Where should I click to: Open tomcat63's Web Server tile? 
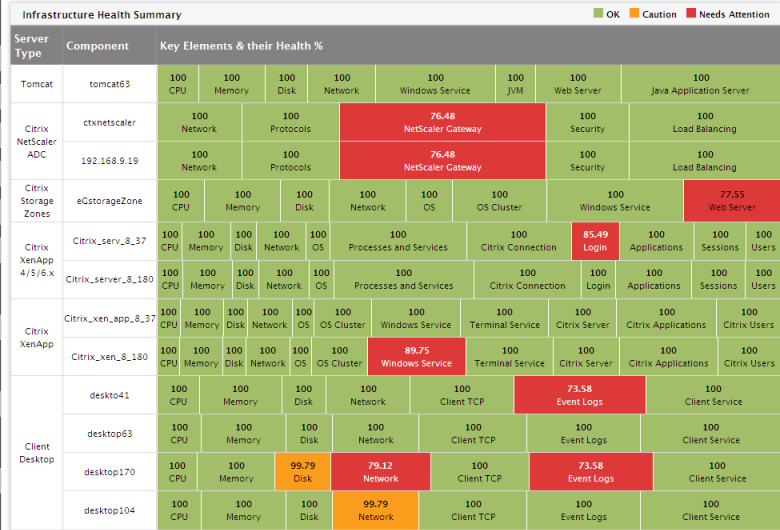[x=578, y=84]
